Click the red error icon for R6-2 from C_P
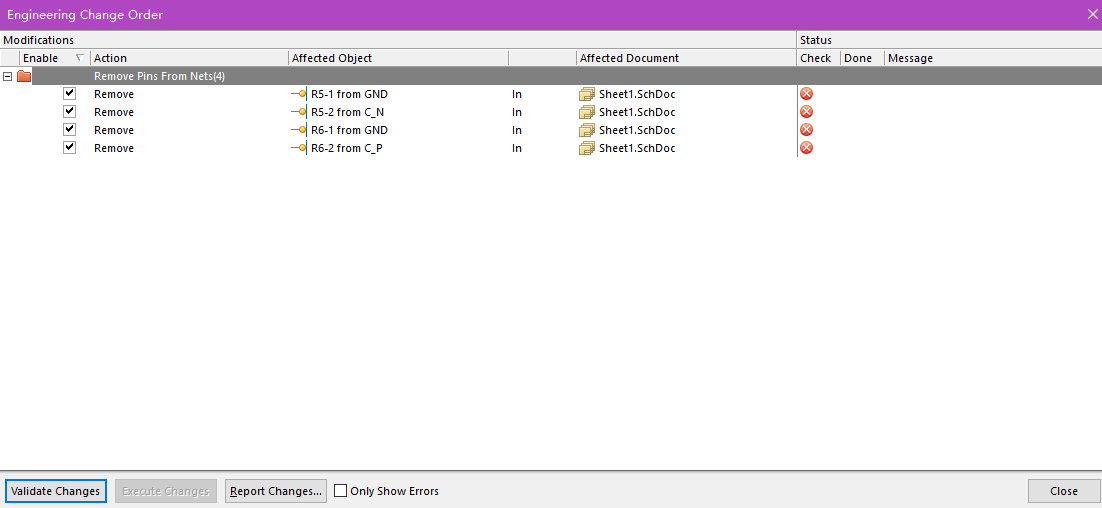Screen dimensions: 1102x508 point(807,148)
